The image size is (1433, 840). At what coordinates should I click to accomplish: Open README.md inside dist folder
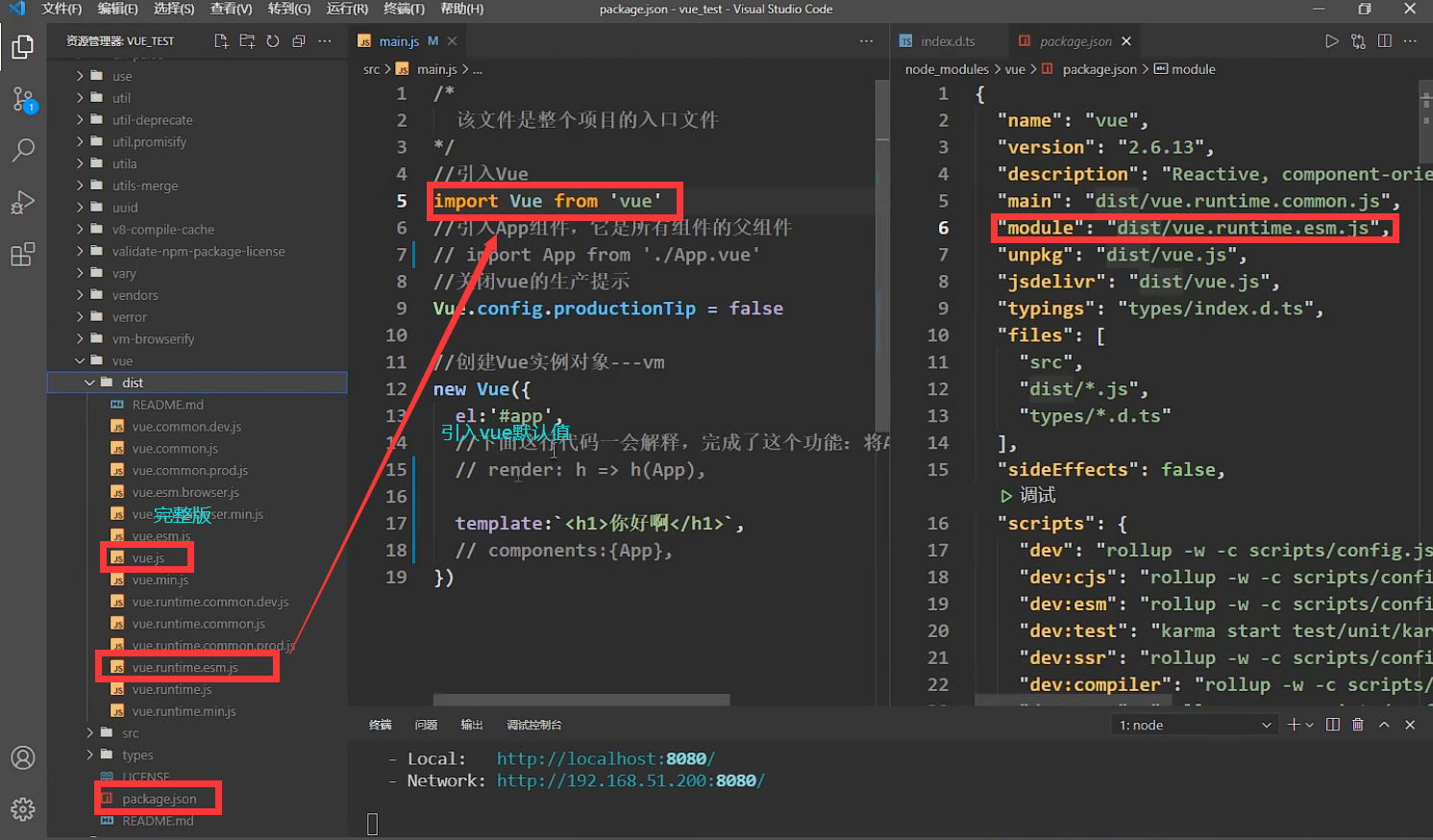point(168,405)
